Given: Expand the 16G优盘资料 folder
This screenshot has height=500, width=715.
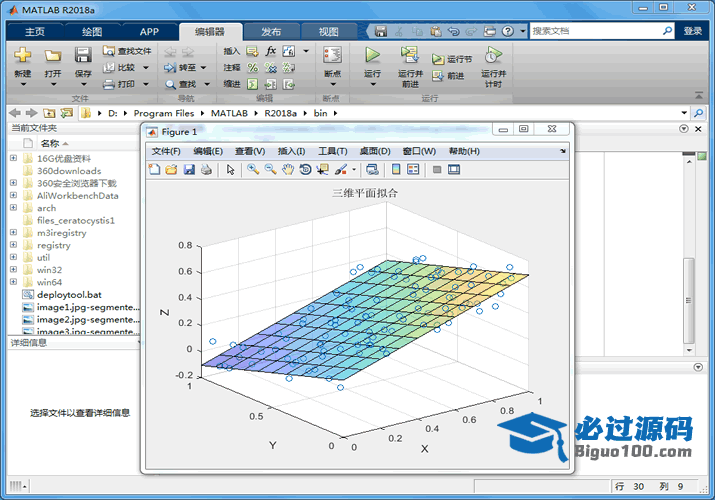Looking at the screenshot, I should [x=13, y=158].
